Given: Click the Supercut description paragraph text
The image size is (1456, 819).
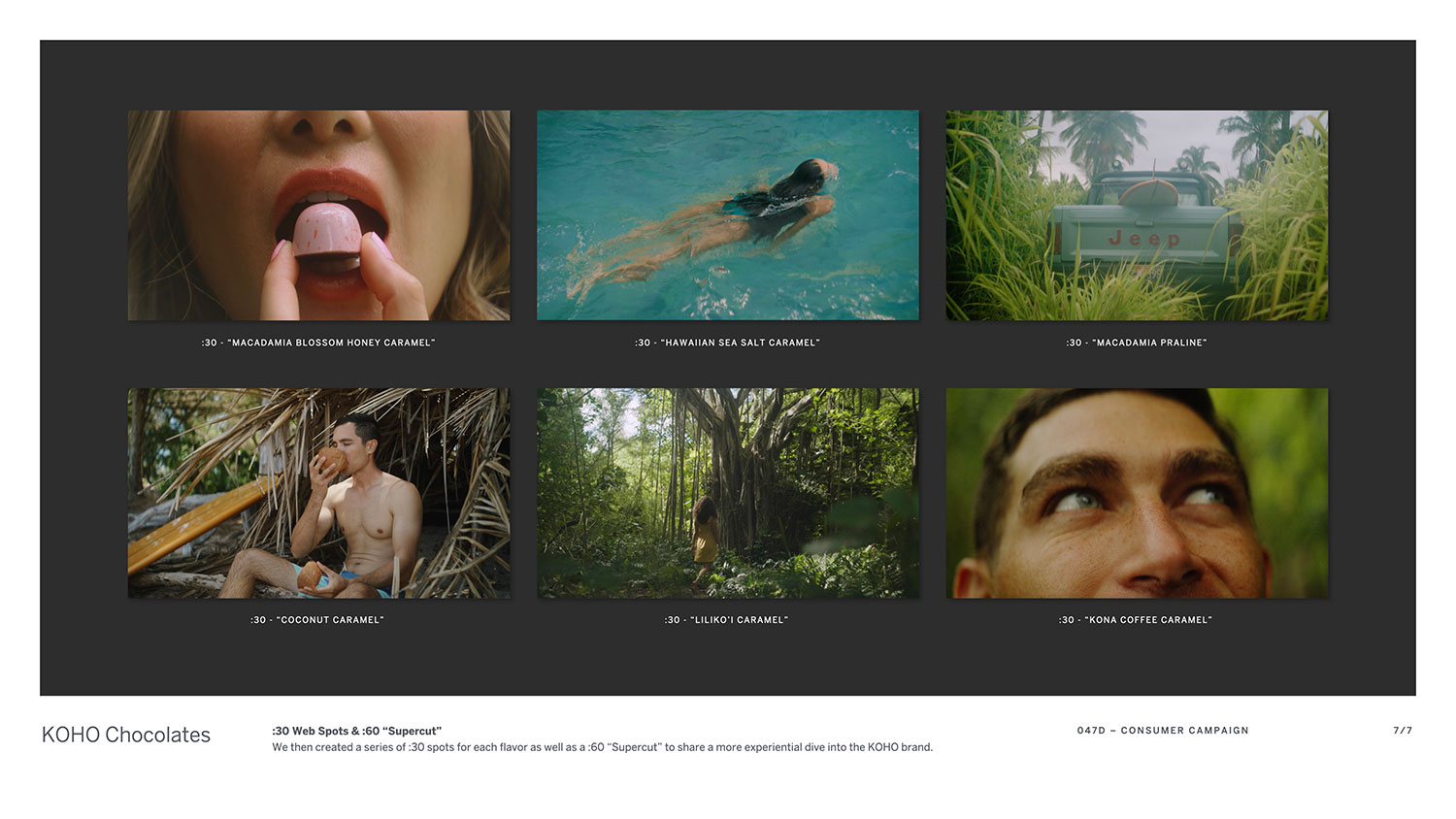Looking at the screenshot, I should 602,747.
